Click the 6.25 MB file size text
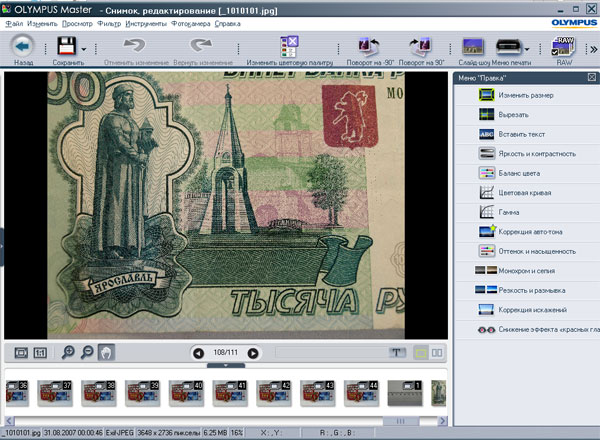 point(215,433)
